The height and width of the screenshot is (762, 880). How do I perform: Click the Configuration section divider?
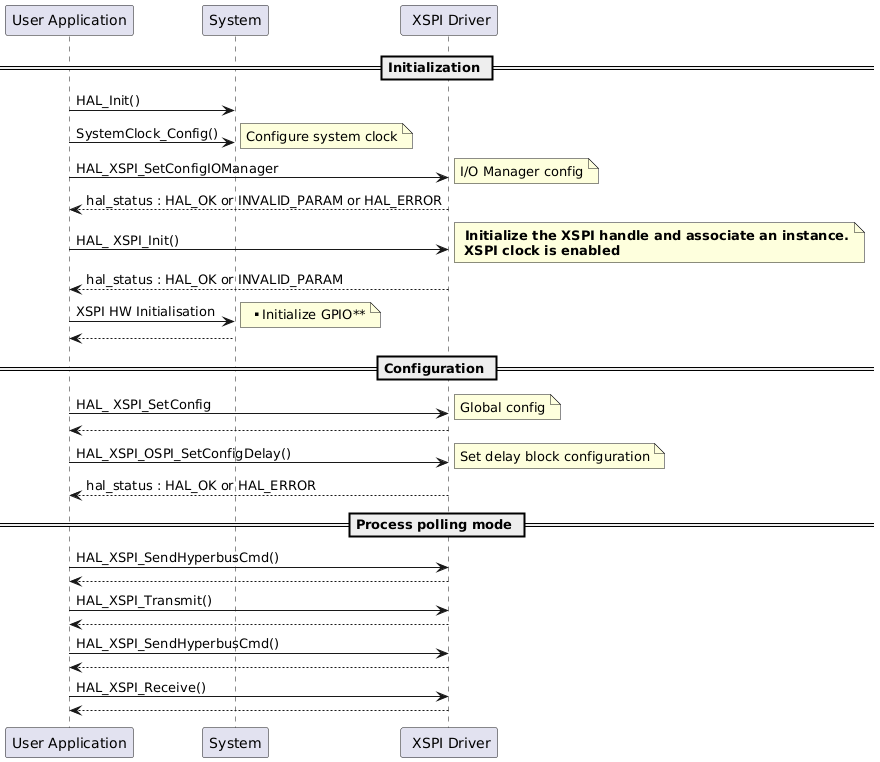[436, 368]
